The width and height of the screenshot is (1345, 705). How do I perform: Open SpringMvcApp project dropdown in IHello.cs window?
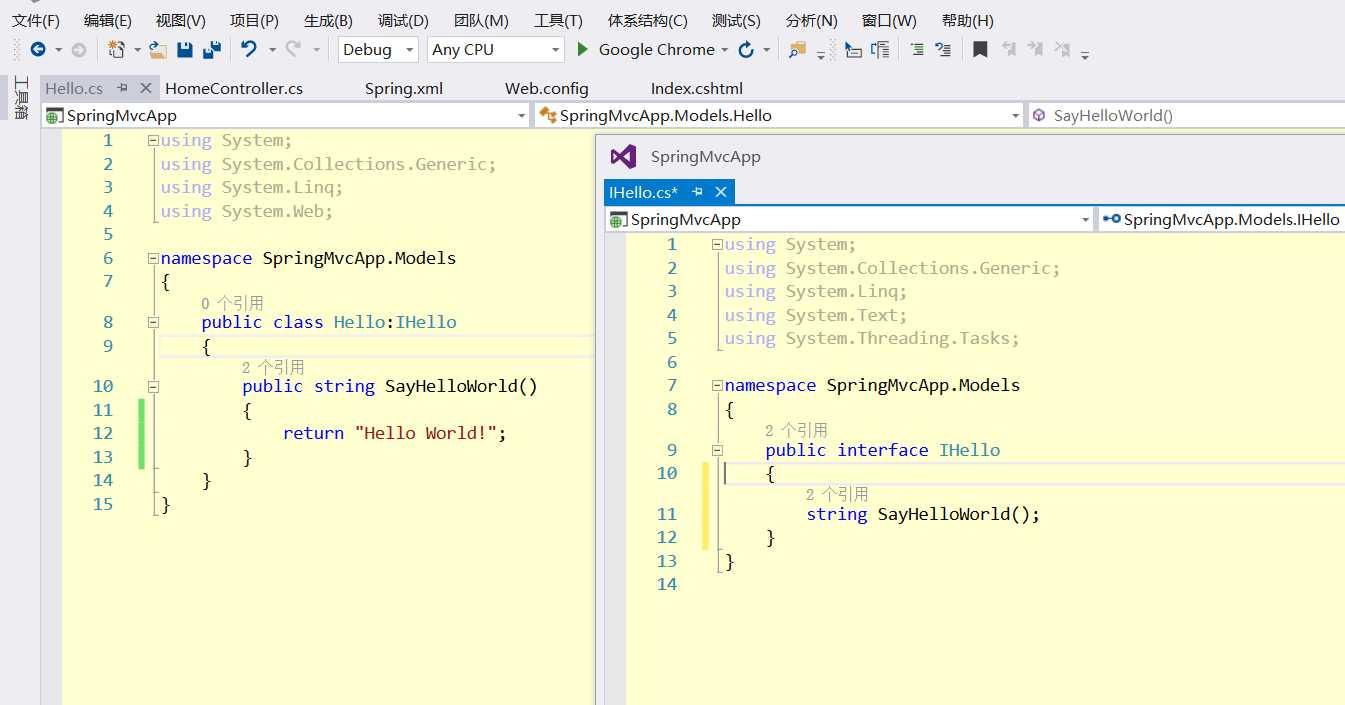(849, 219)
